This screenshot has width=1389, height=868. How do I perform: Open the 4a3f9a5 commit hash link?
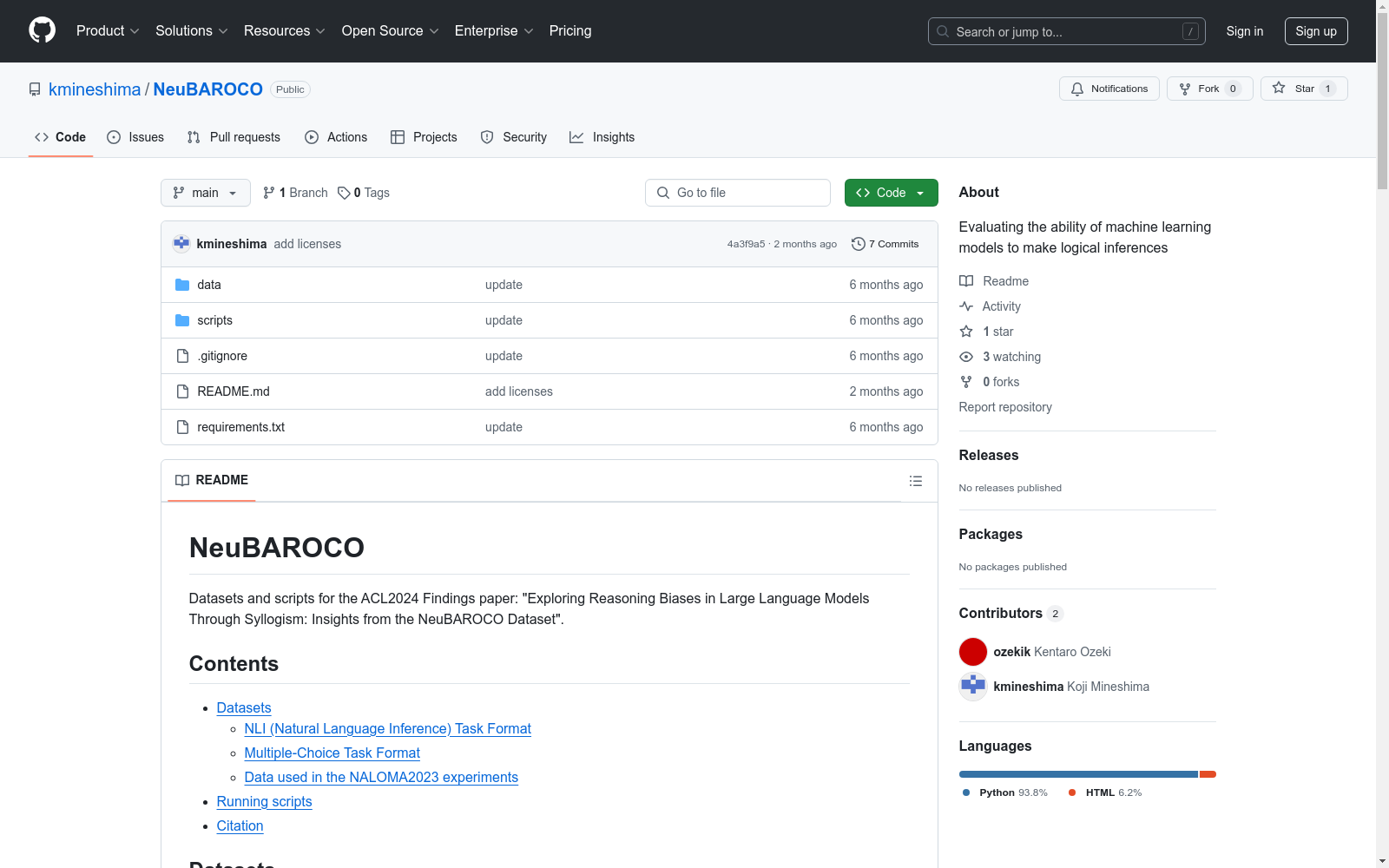click(747, 244)
